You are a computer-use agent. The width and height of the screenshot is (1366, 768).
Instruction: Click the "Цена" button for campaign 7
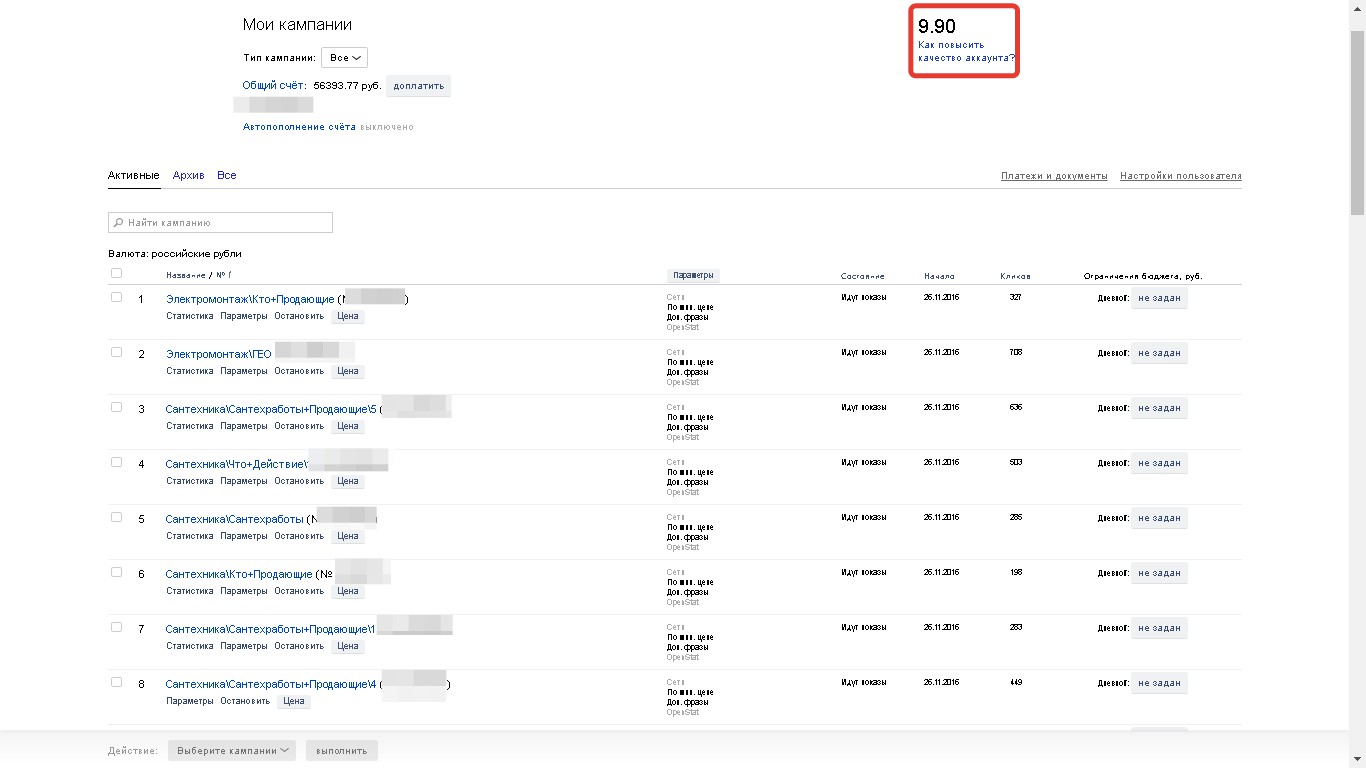tap(347, 646)
